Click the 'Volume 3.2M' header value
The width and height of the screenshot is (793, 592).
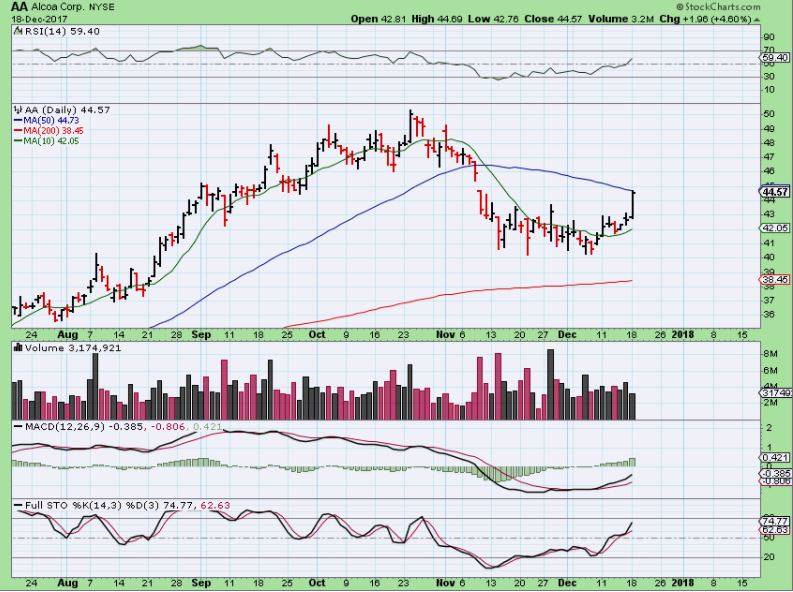pyautogui.click(x=623, y=19)
